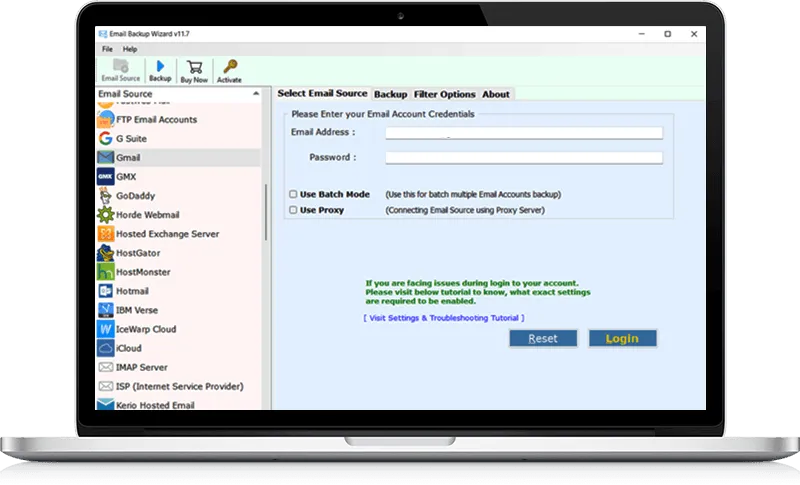Switch to the About tab
Viewport: 800px width, 485px height.
(x=496, y=94)
